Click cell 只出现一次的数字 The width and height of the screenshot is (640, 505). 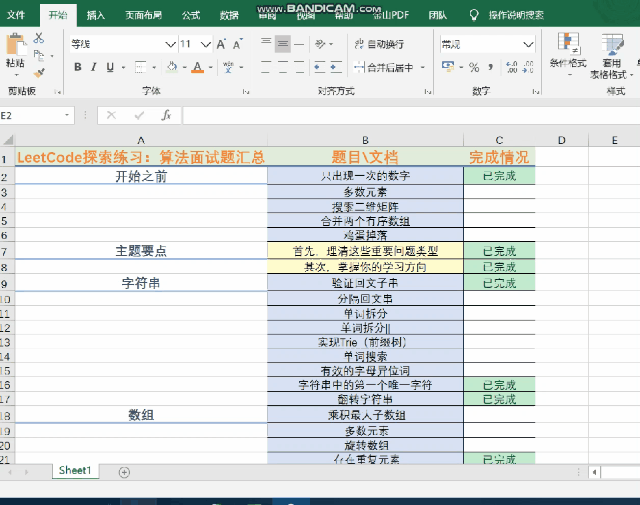coord(365,176)
